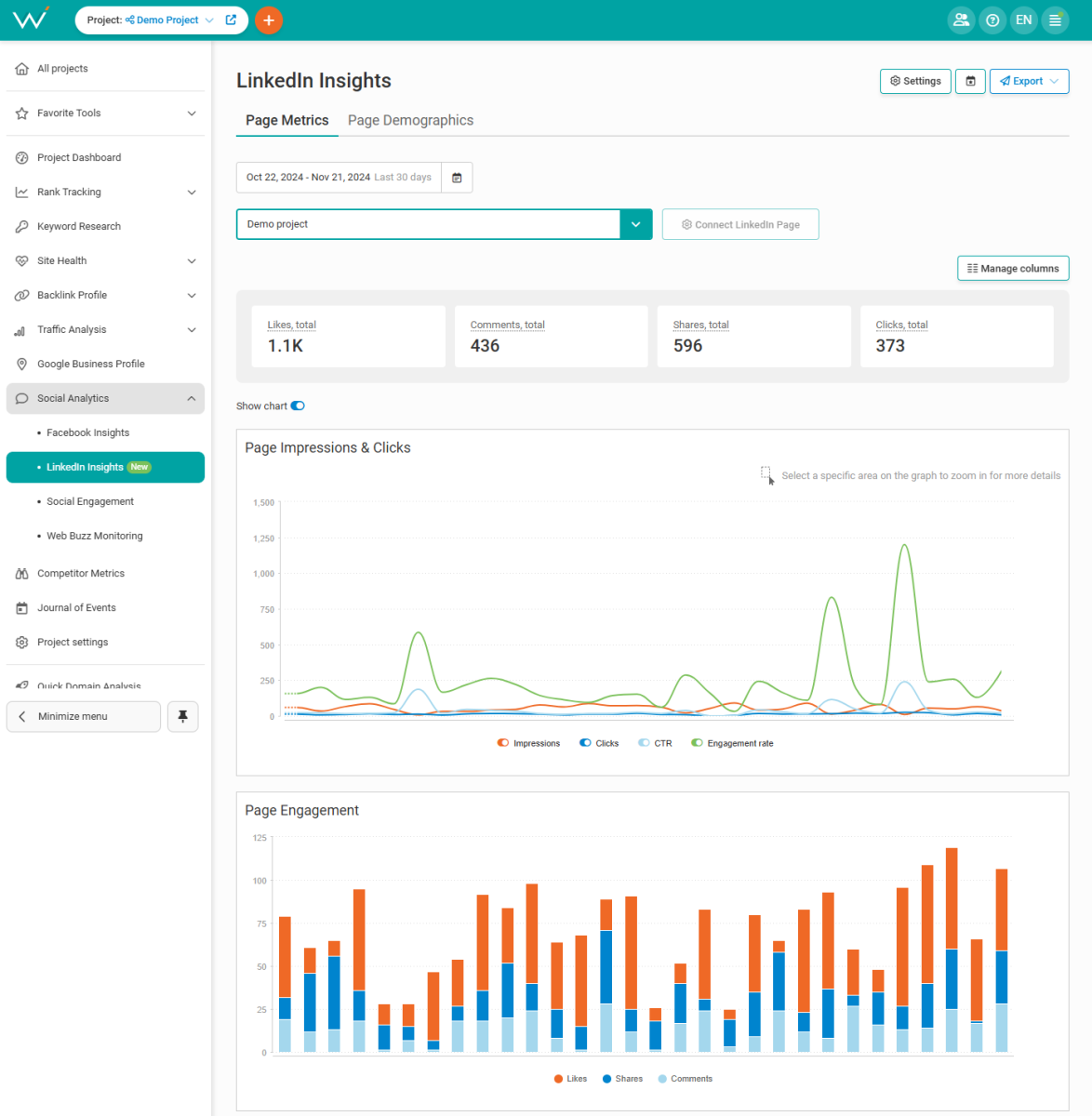The height and width of the screenshot is (1116, 1092).
Task: Click the Likes legend color dot
Action: click(558, 1079)
